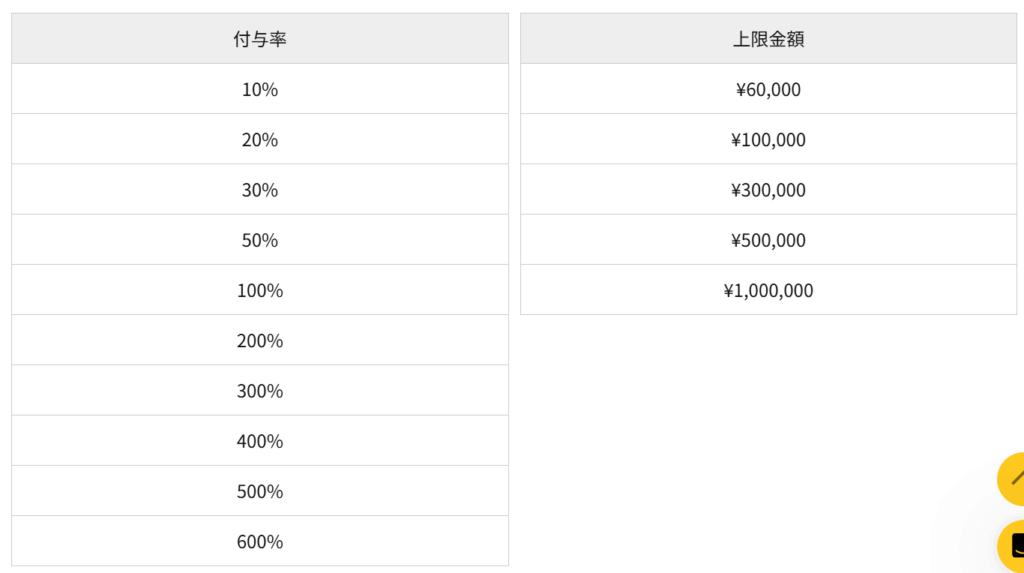Image resolution: width=1024 pixels, height=573 pixels.
Task: Select the 20% rate row
Action: (x=260, y=139)
